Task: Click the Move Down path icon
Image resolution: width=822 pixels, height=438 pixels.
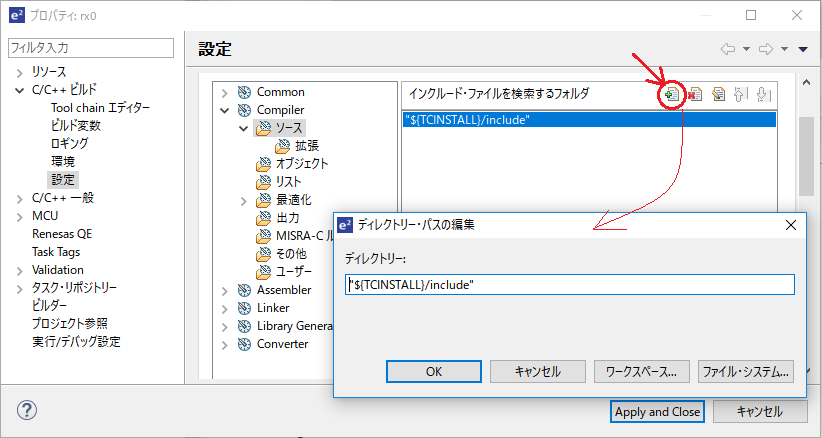Action: coord(763,94)
